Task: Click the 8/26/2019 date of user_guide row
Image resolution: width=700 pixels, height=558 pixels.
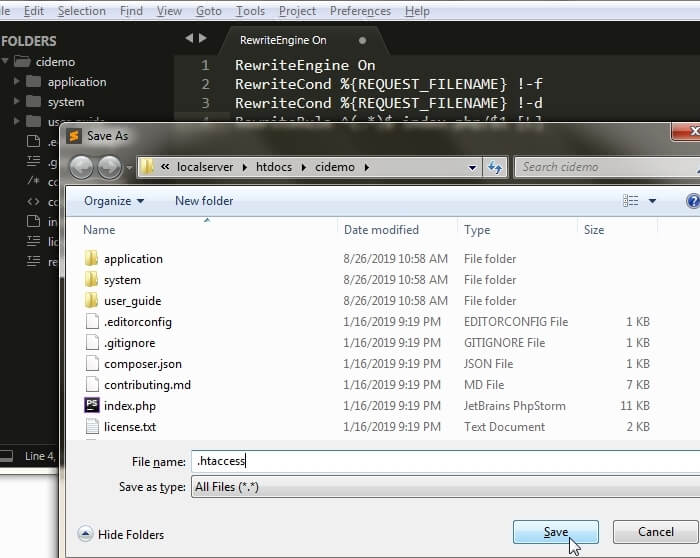Action: click(395, 301)
